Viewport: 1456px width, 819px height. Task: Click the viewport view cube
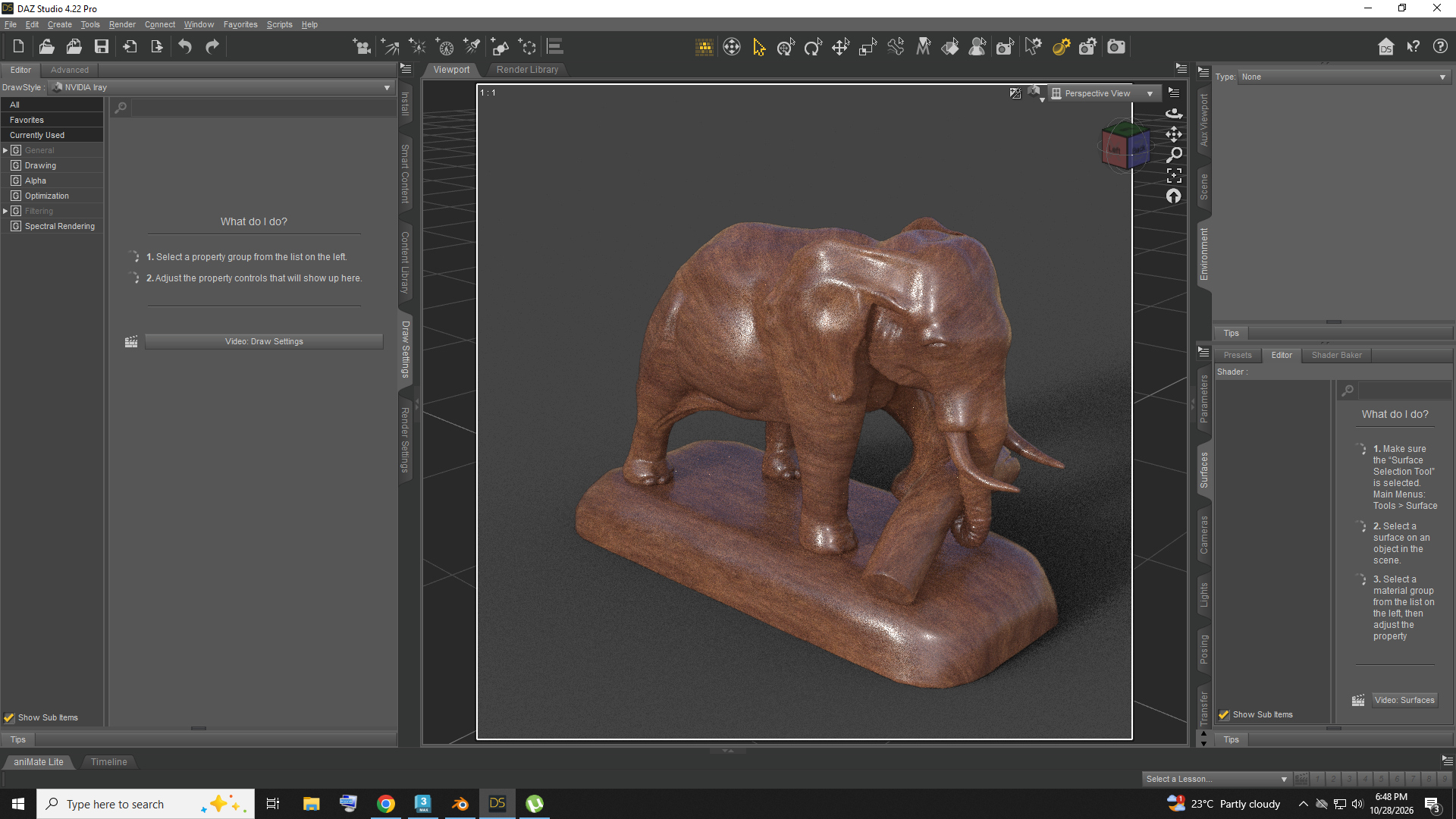pos(1125,146)
